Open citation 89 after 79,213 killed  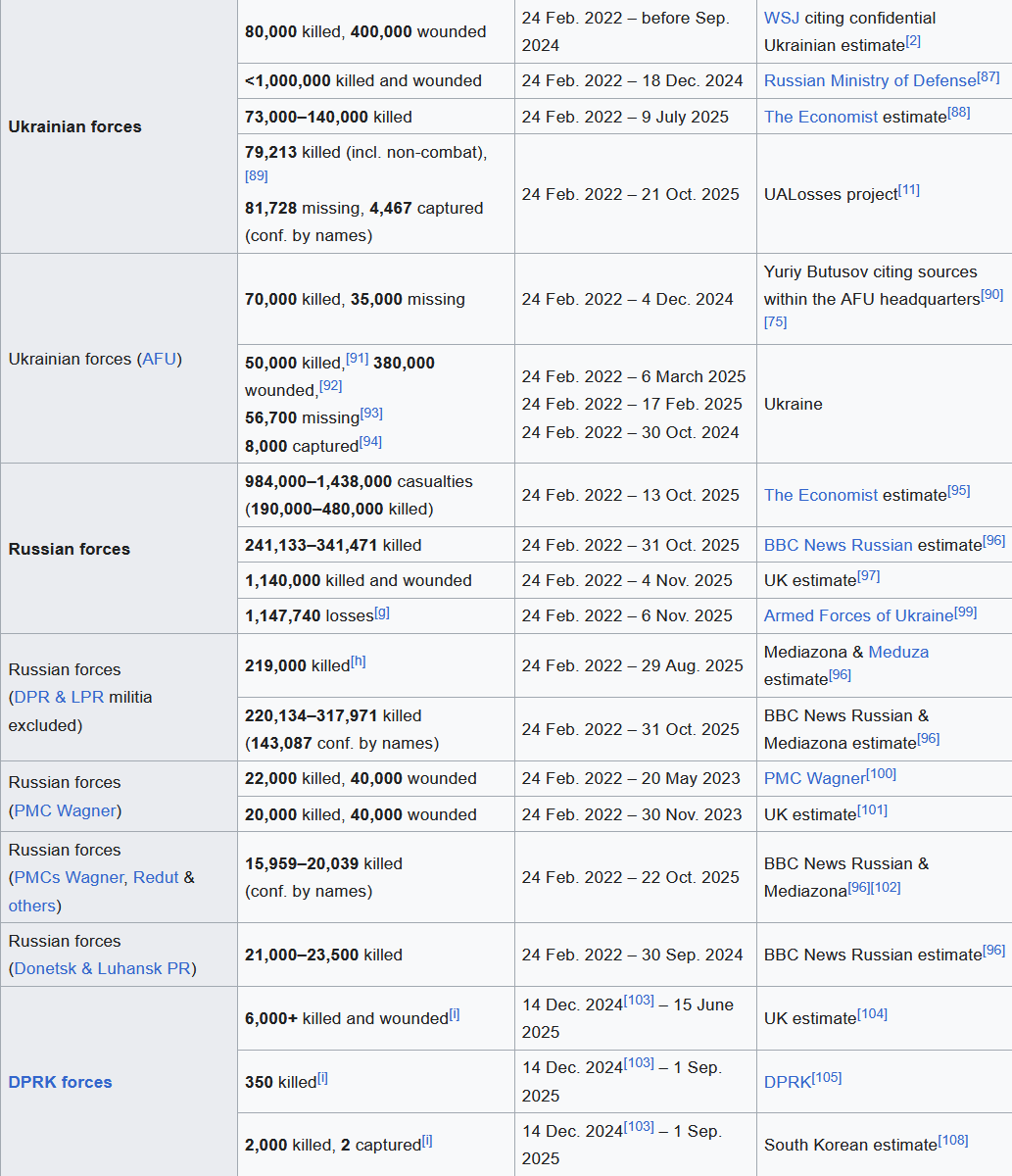coord(256,175)
